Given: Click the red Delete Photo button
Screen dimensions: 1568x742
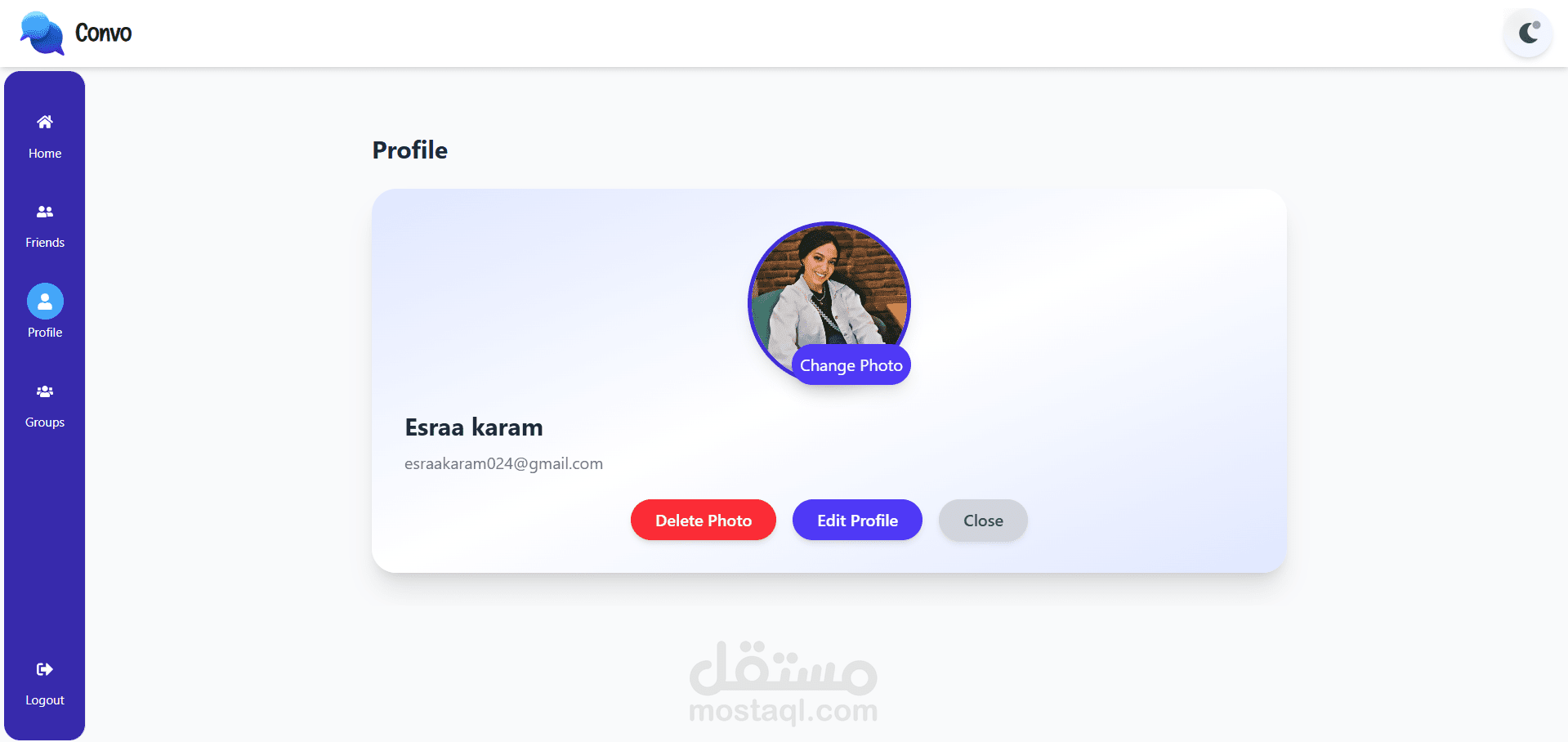Looking at the screenshot, I should pyautogui.click(x=704, y=521).
